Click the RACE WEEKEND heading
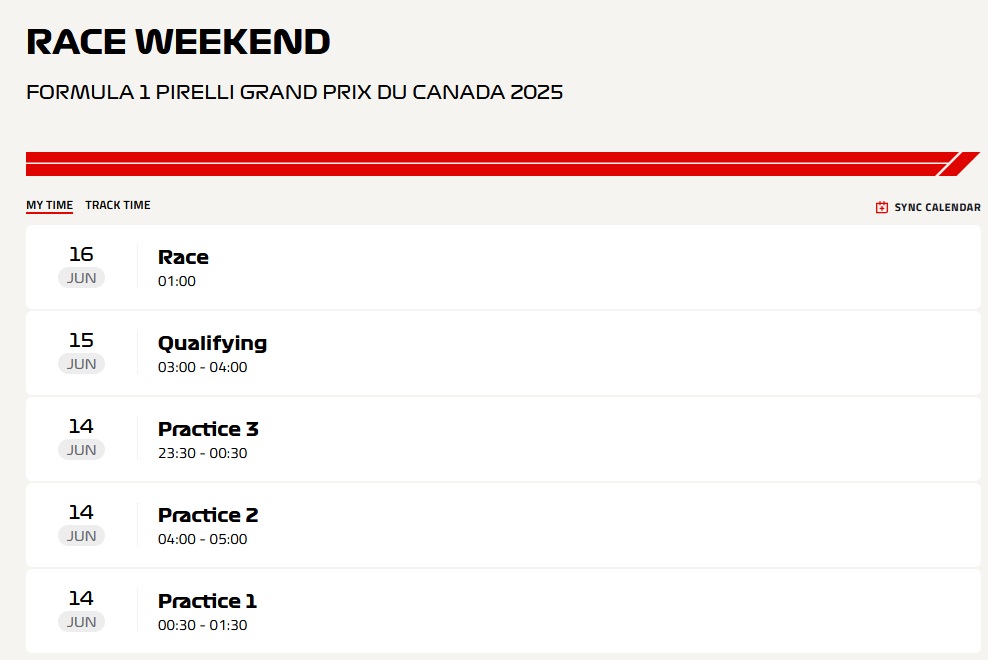988x660 pixels. [178, 42]
